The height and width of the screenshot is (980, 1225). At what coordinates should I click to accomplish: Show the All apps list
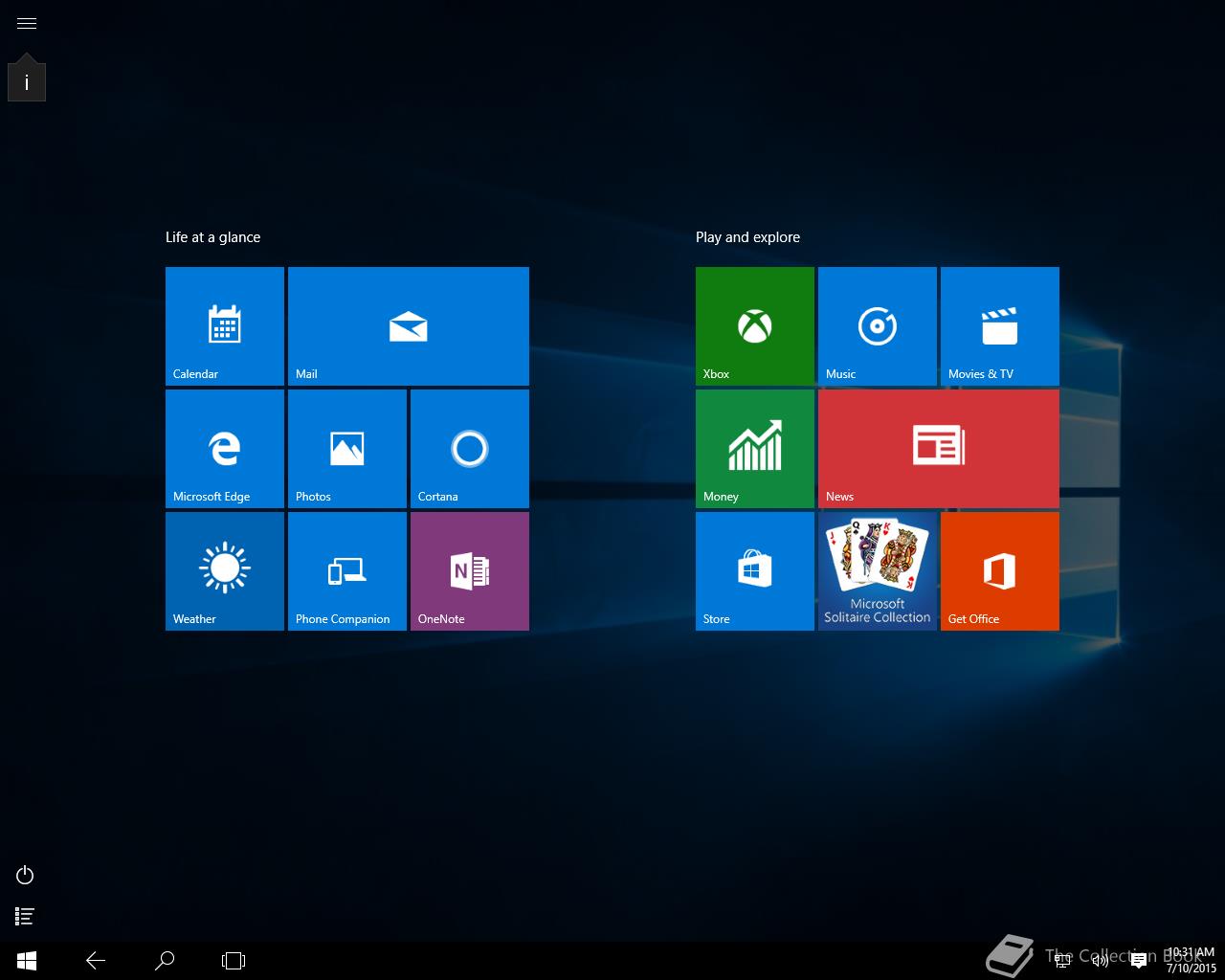[x=25, y=917]
